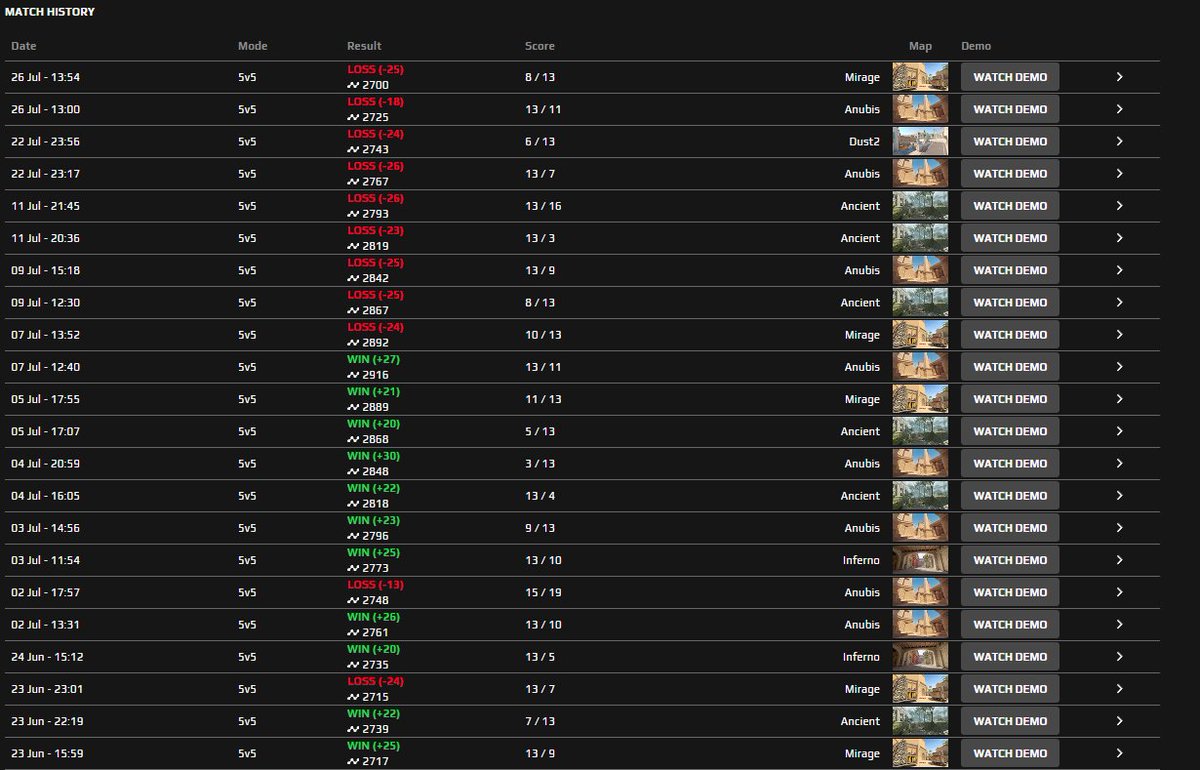Select the WIN (+30) result text

click(373, 456)
